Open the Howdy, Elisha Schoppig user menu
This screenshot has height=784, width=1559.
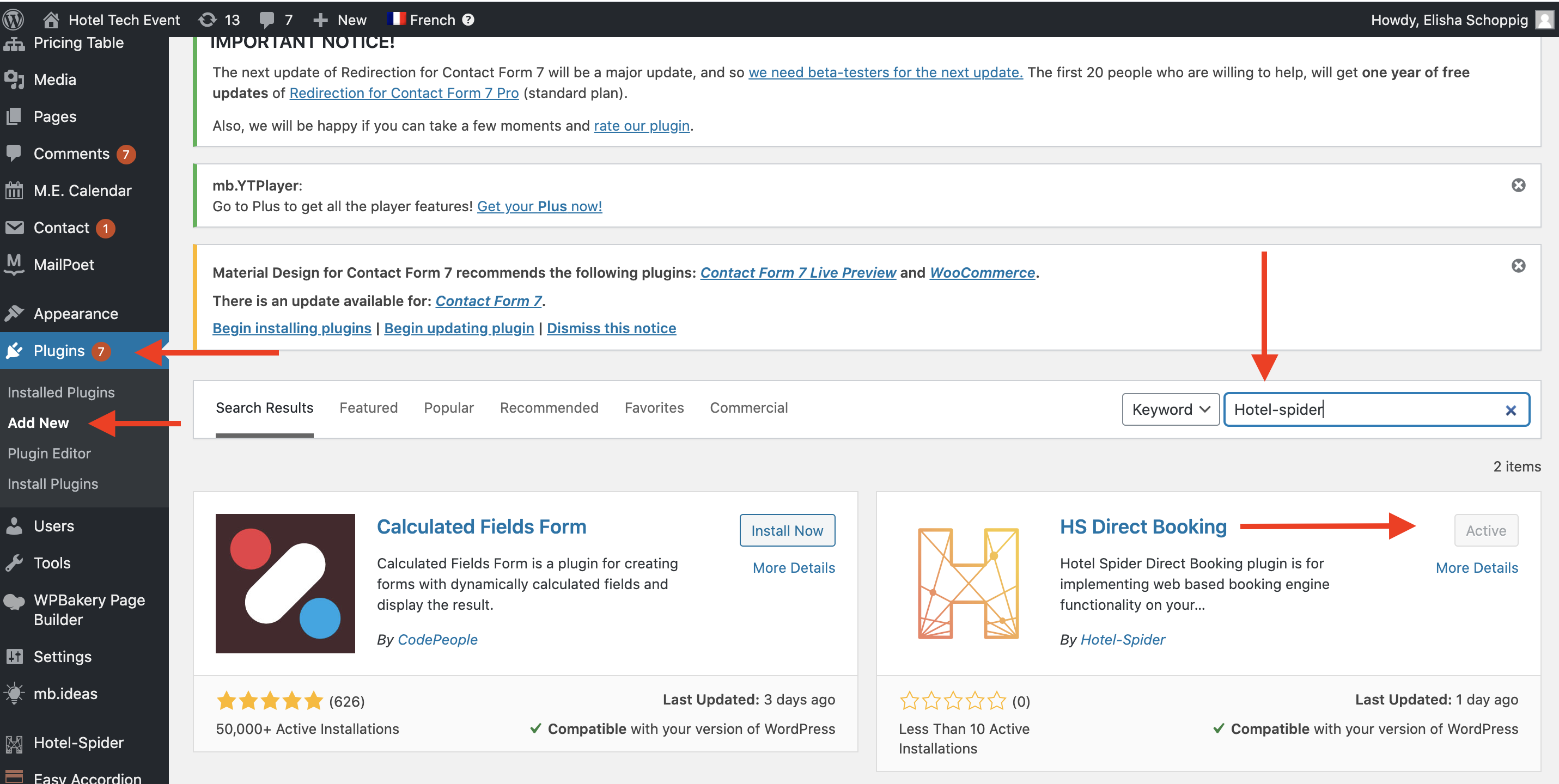coord(1450,20)
